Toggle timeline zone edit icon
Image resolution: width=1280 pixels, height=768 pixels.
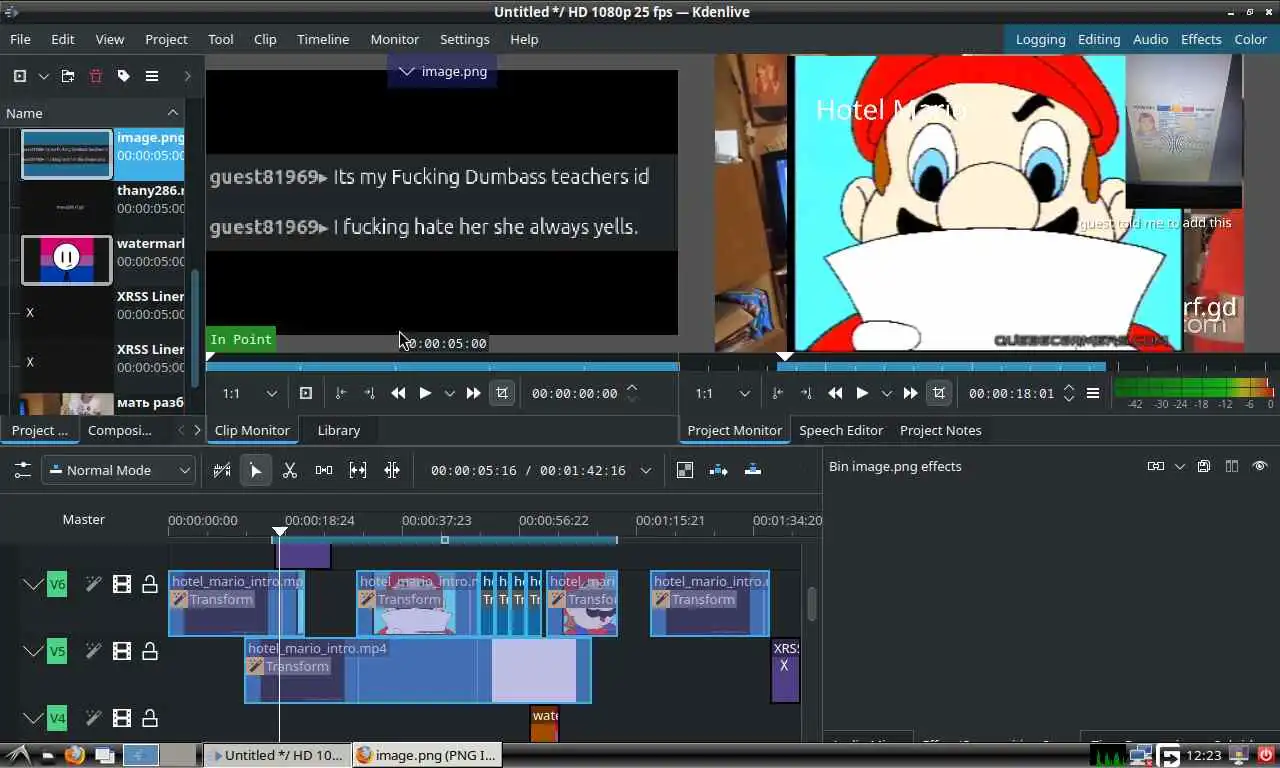point(222,470)
